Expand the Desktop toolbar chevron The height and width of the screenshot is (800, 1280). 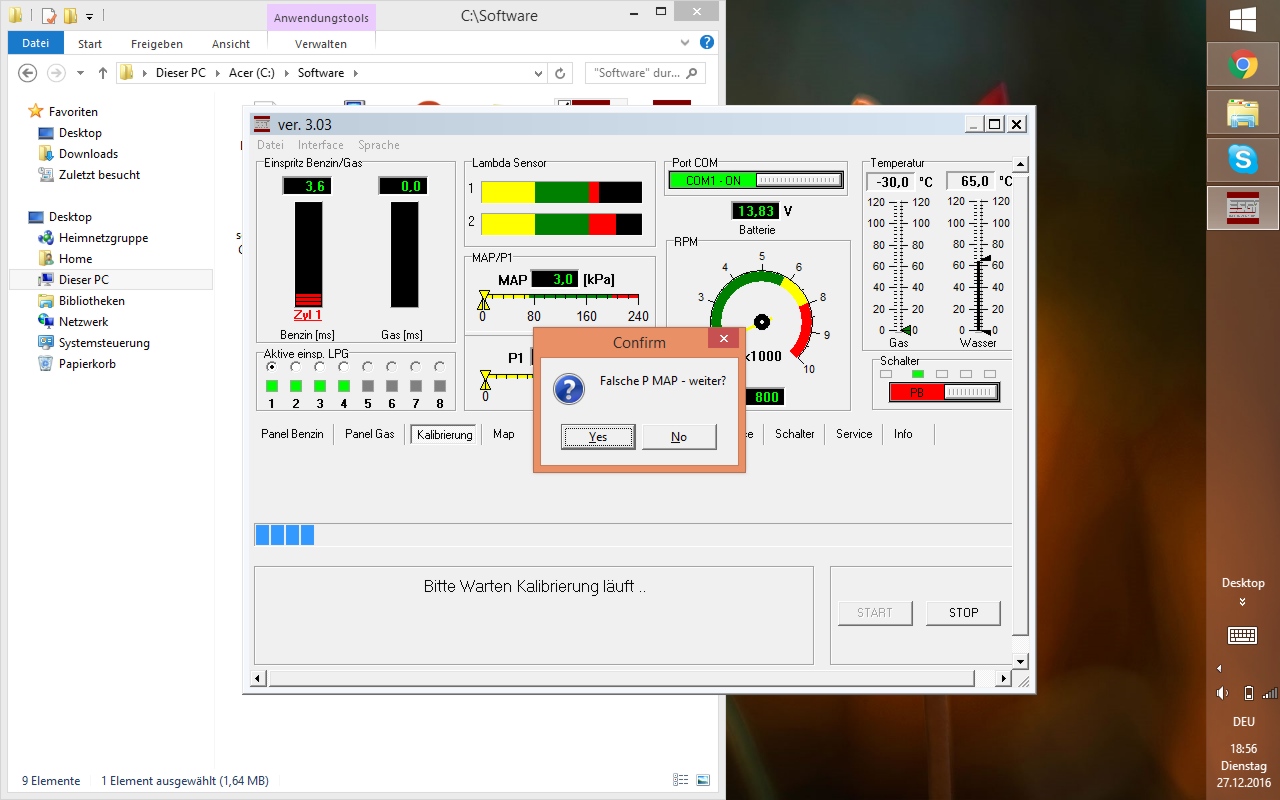tap(1243, 602)
